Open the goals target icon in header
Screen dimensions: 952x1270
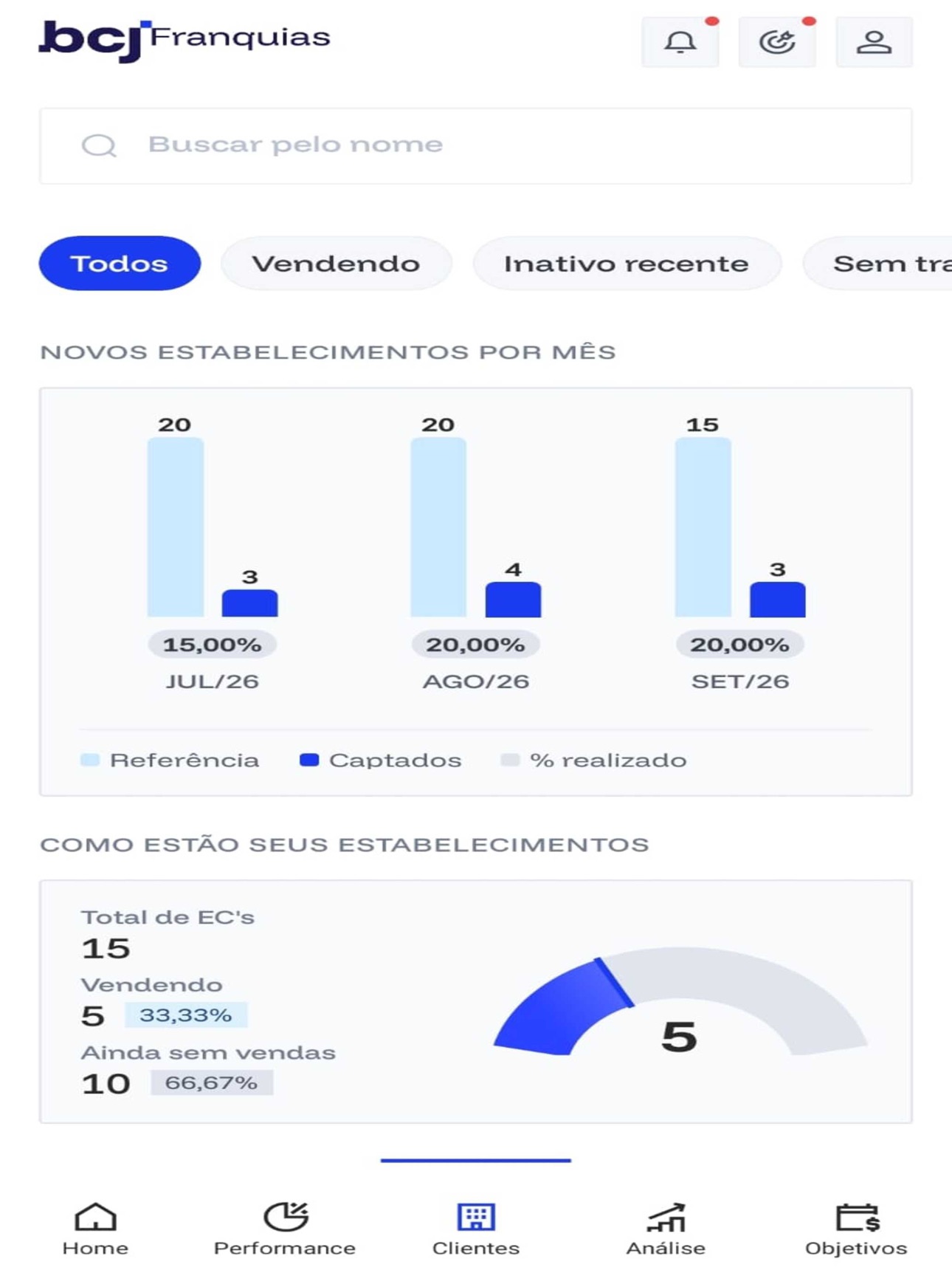pos(777,42)
